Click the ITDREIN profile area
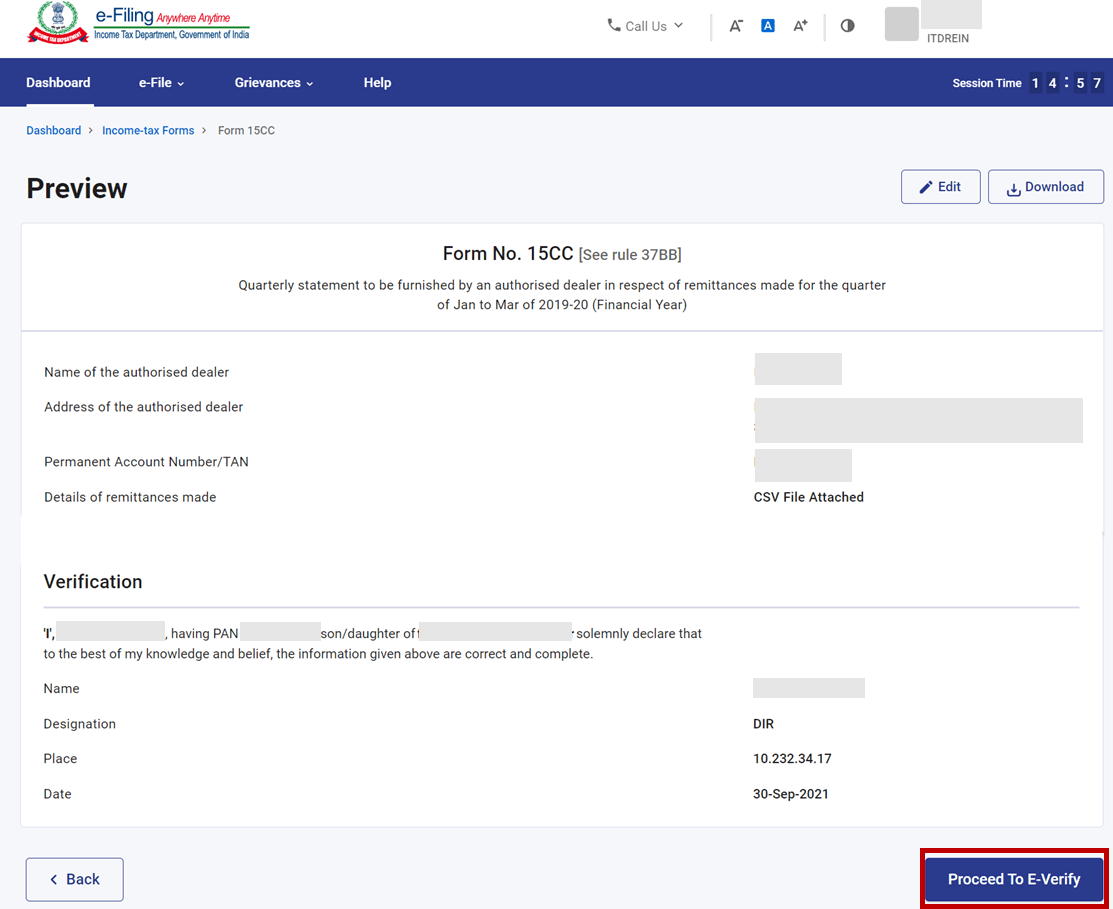 pos(931,25)
